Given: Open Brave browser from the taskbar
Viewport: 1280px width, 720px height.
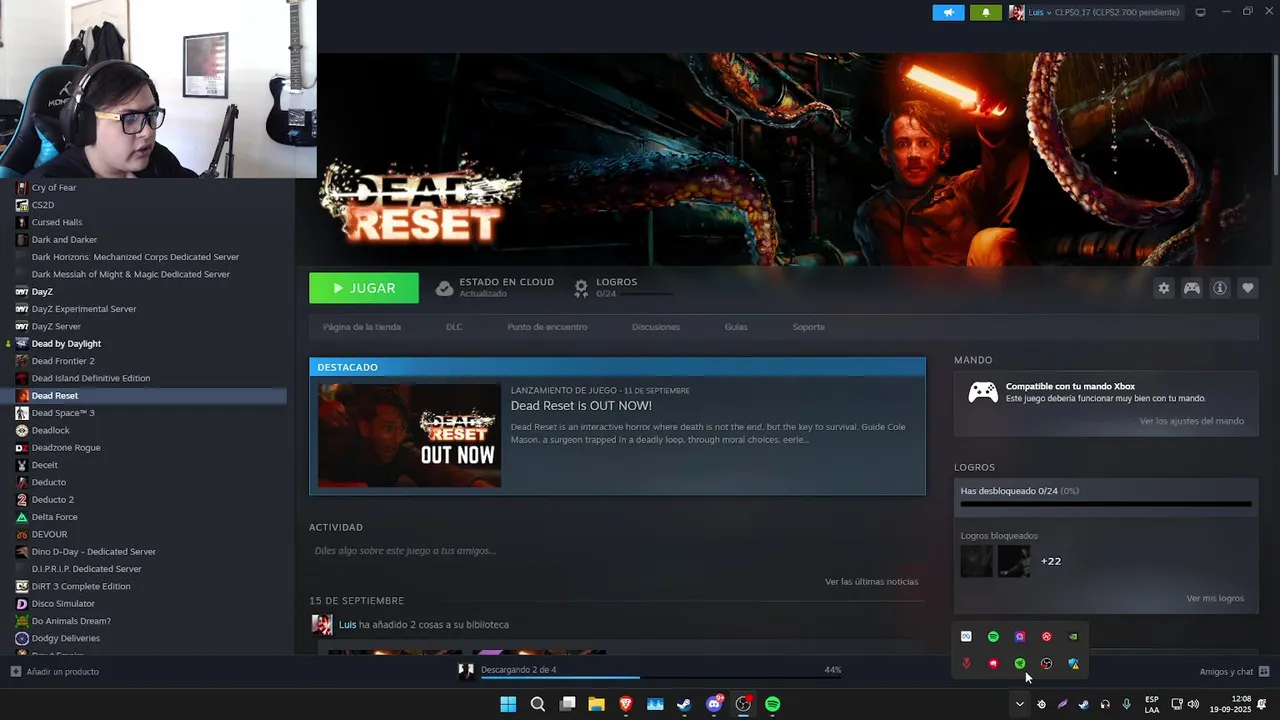Looking at the screenshot, I should point(626,704).
